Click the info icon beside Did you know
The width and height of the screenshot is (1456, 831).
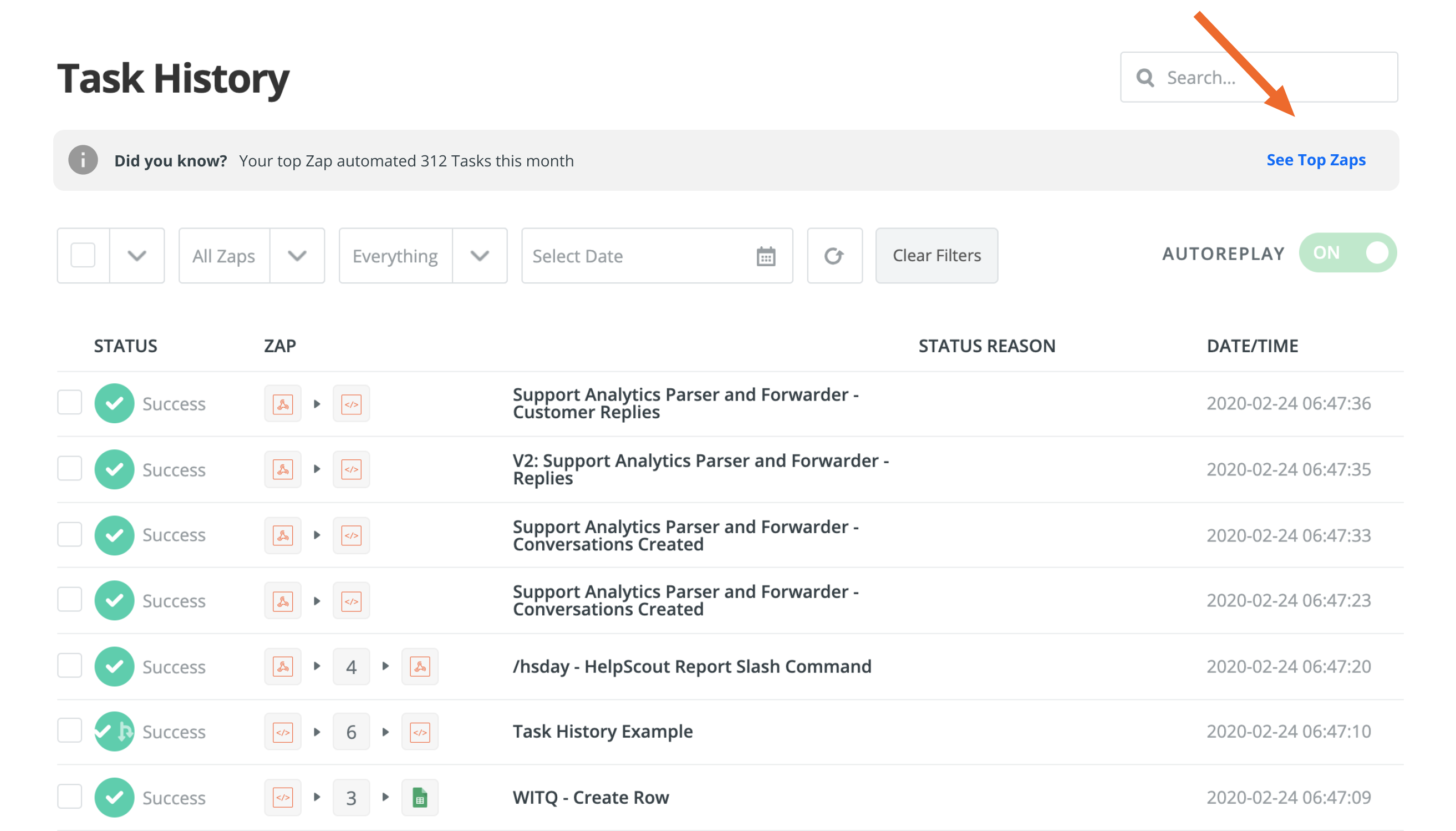click(x=83, y=160)
